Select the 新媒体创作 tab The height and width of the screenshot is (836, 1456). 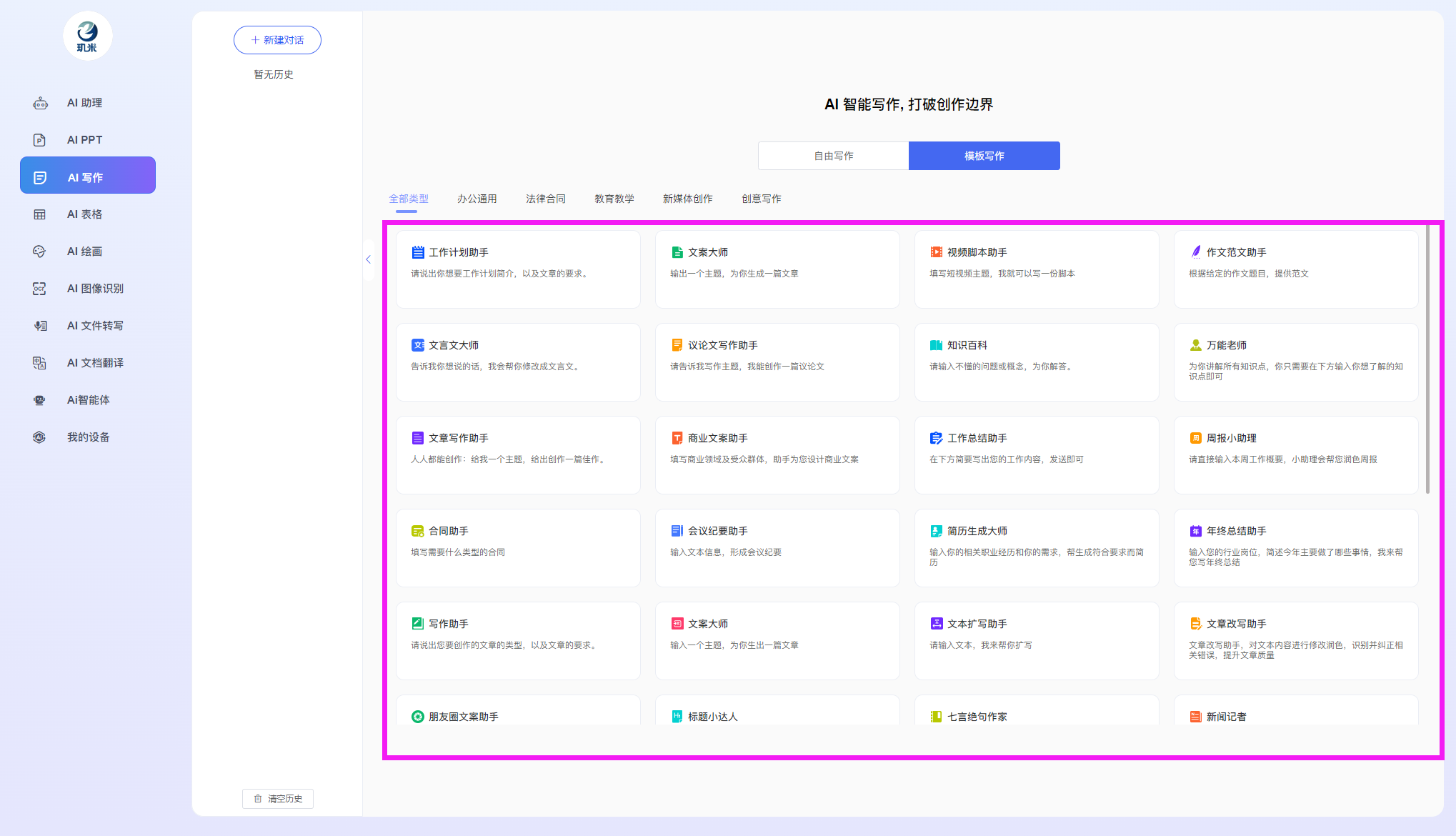click(687, 199)
